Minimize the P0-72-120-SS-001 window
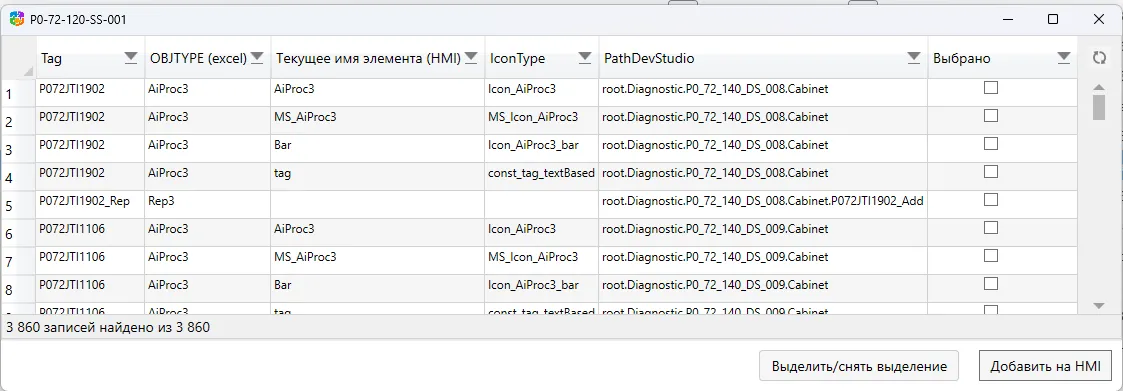Viewport: 1123px width, 391px height. click(1008, 20)
